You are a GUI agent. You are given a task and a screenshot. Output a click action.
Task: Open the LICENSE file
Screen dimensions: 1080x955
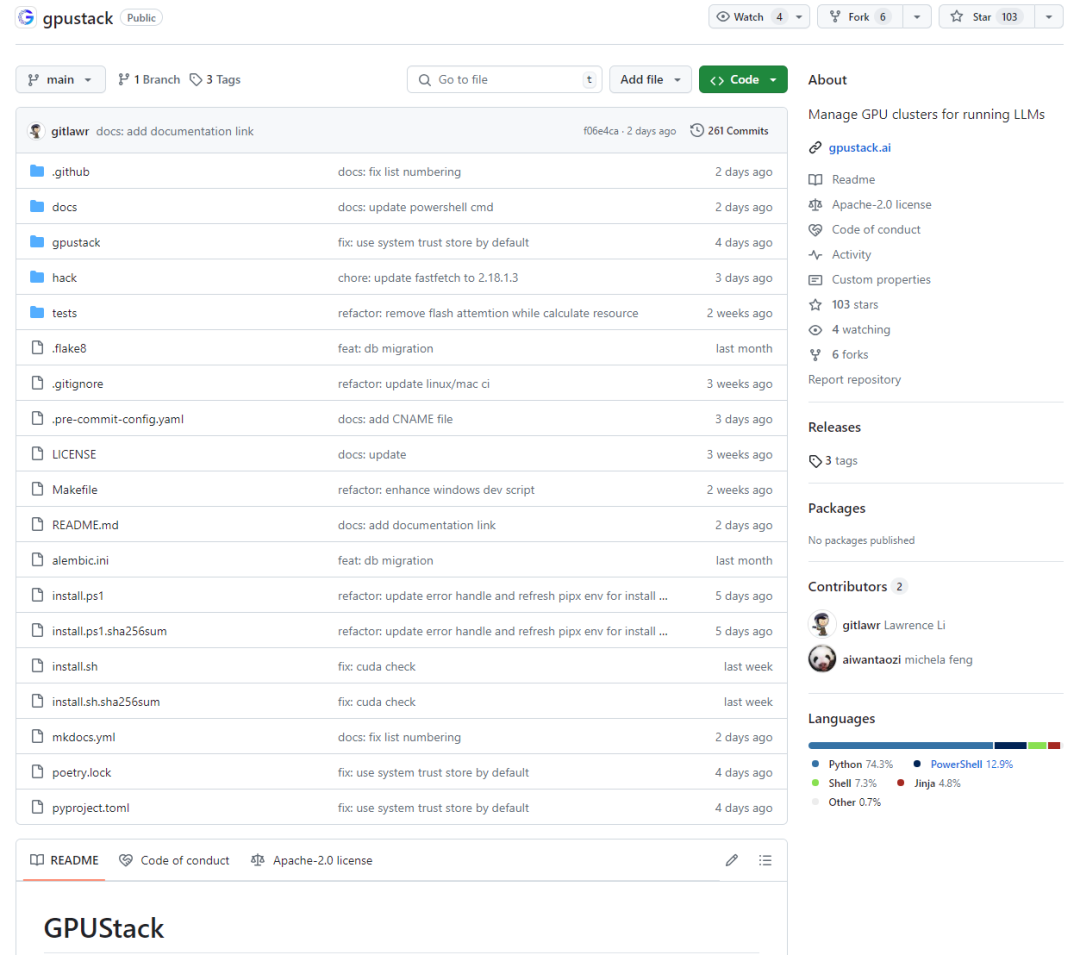pos(74,454)
